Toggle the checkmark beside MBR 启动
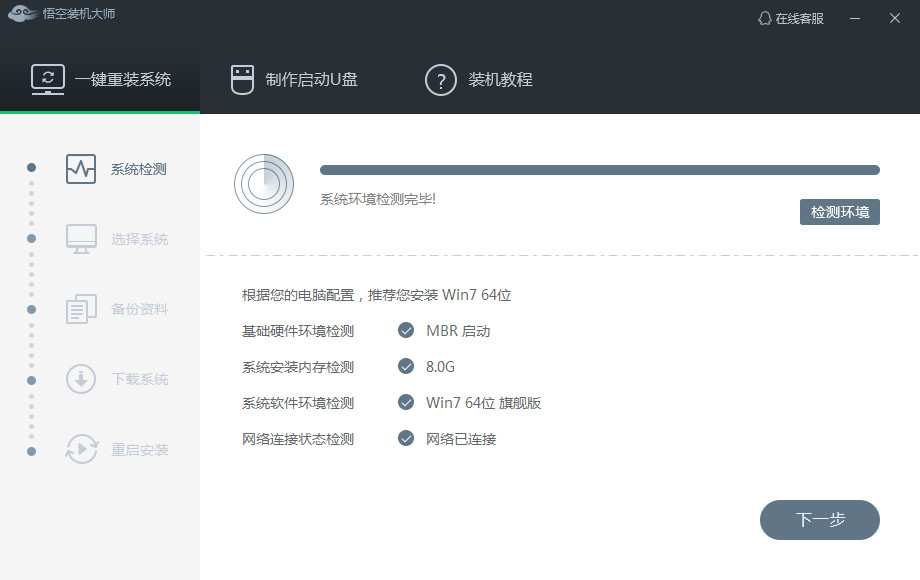The width and height of the screenshot is (920, 580). 406,331
